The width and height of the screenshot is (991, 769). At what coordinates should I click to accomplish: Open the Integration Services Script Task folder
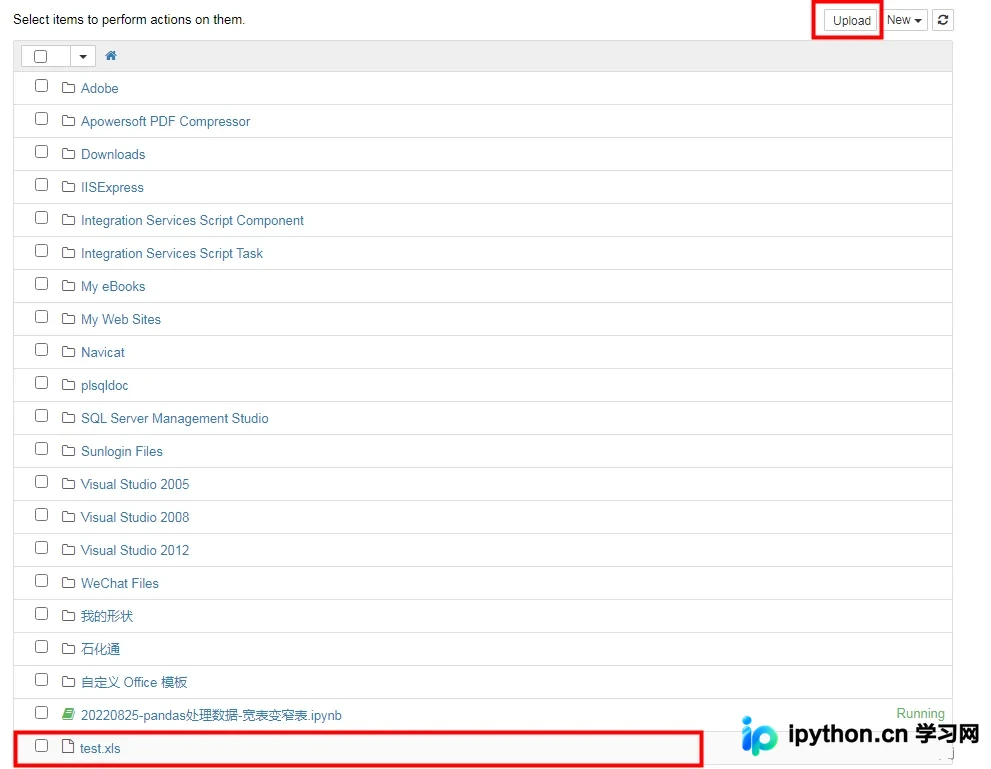click(172, 253)
